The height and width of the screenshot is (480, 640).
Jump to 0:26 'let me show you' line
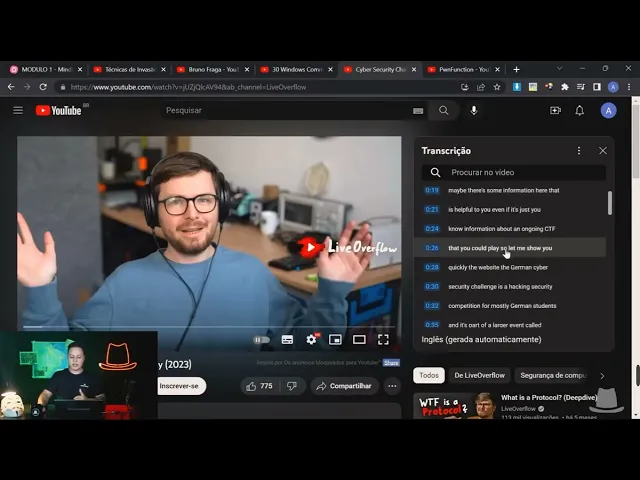point(510,248)
